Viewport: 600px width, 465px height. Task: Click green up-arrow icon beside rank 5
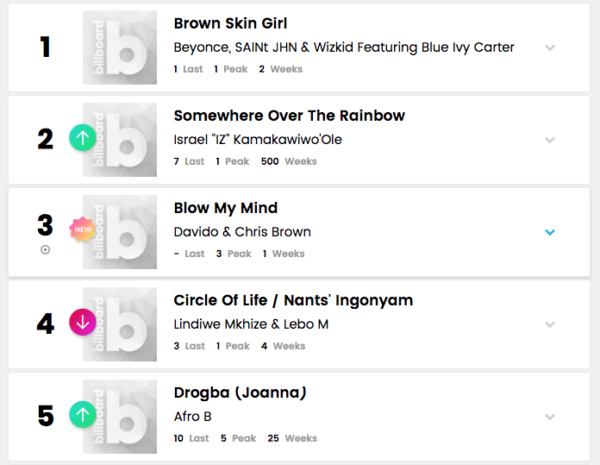[x=82, y=414]
